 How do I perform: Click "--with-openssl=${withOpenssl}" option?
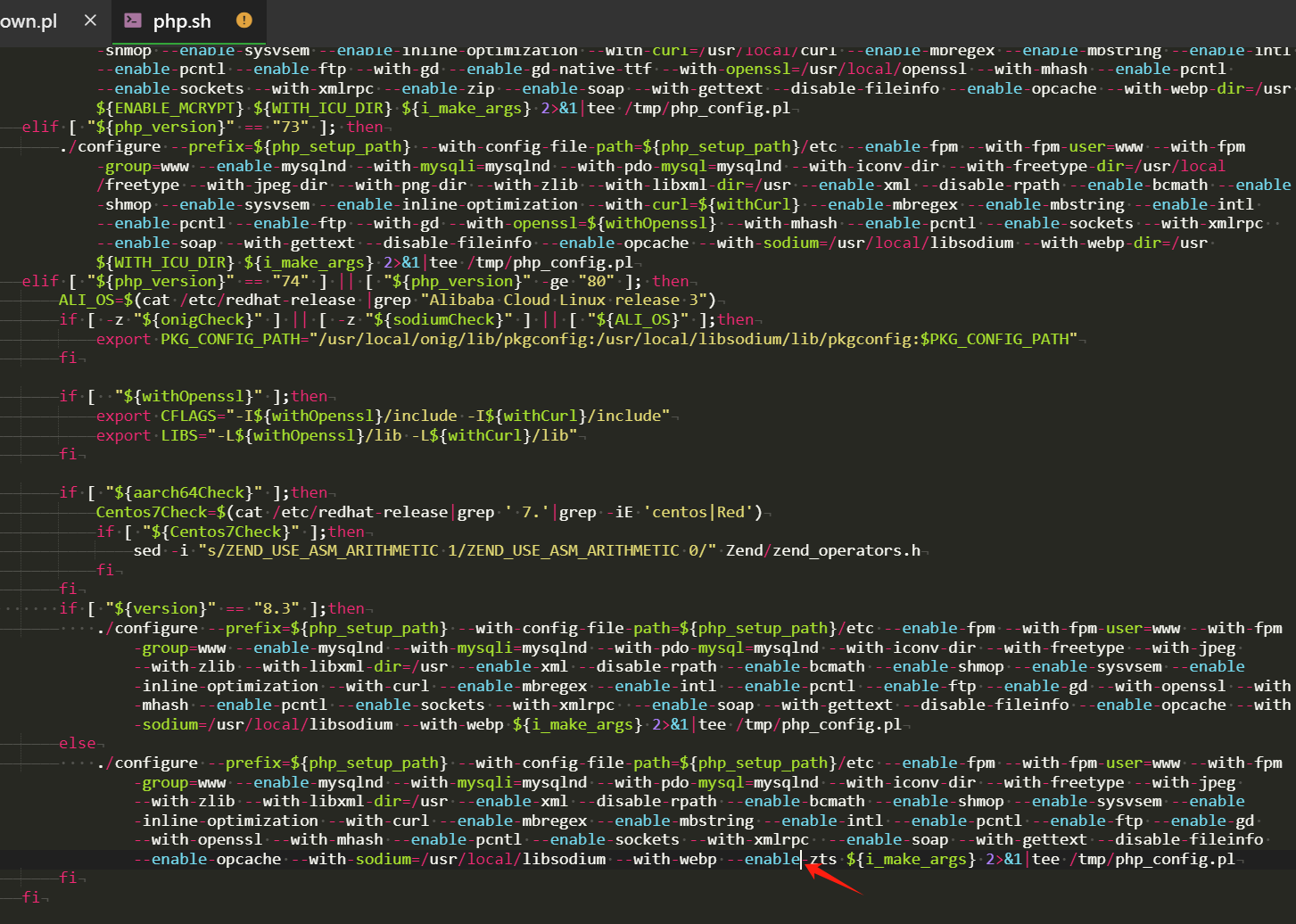pos(591,223)
